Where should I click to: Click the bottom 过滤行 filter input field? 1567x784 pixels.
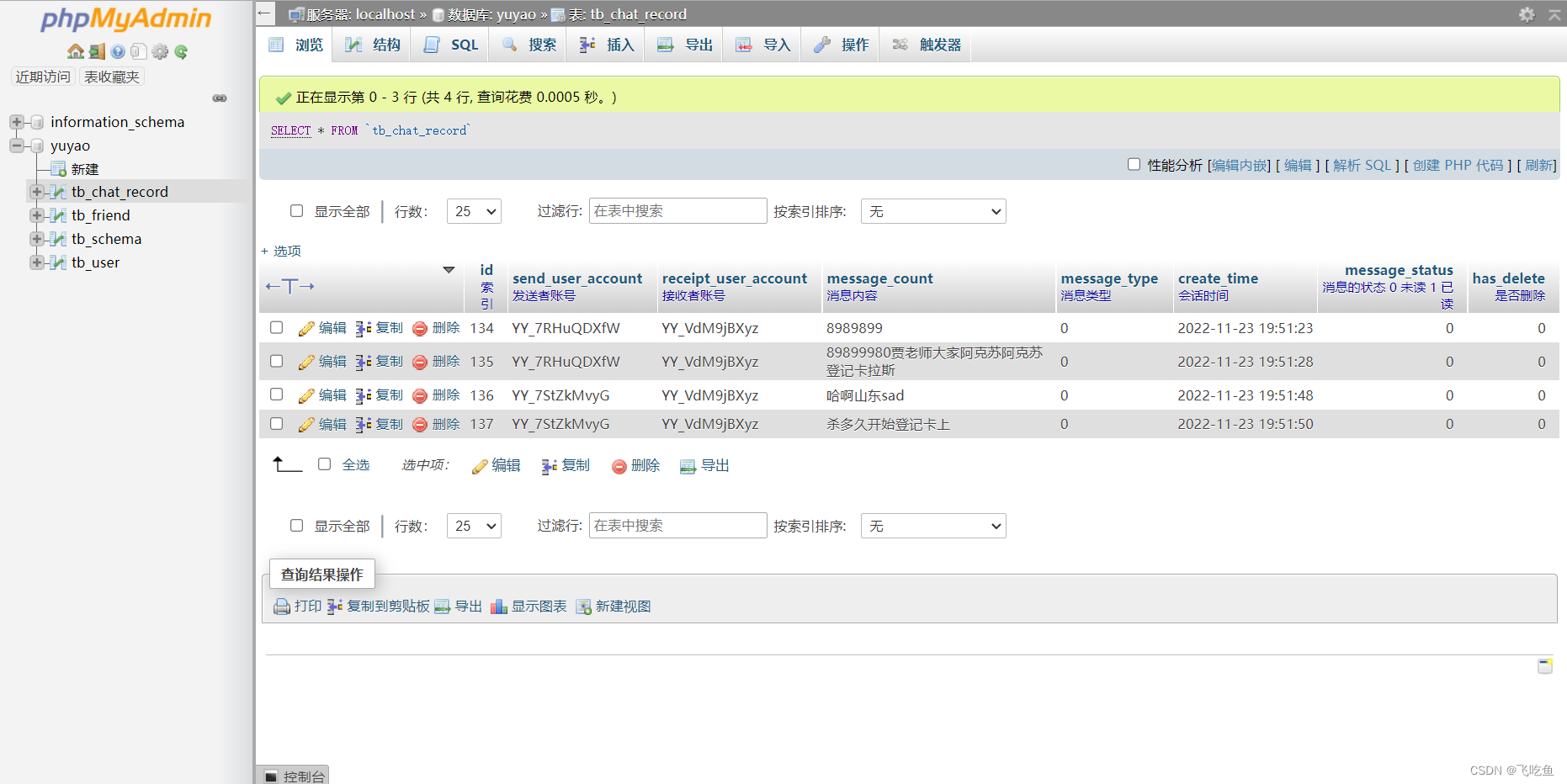pyautogui.click(x=677, y=526)
